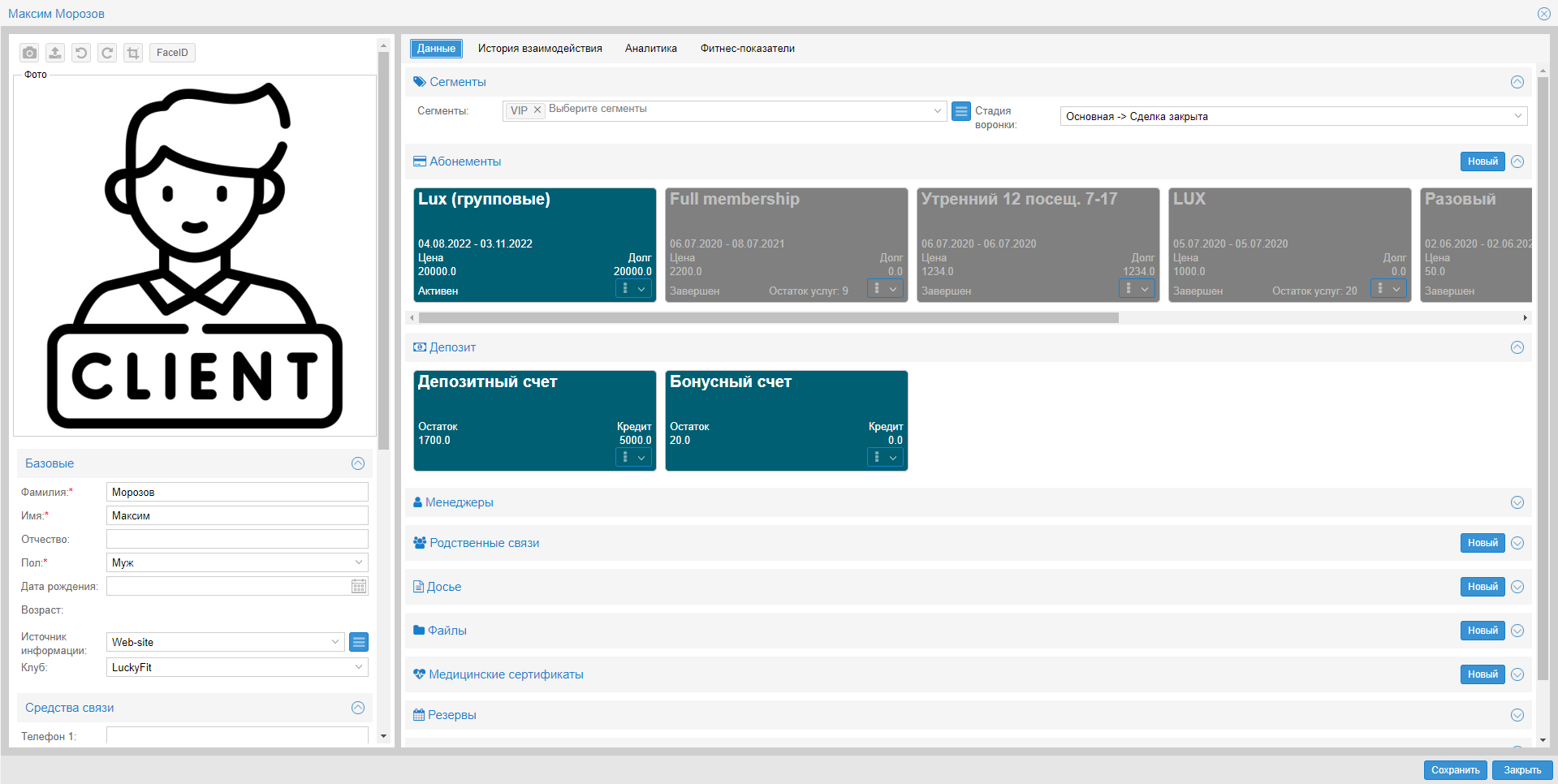Open the Клуб dropdown
Image resolution: width=1558 pixels, height=784 pixels.
click(237, 667)
